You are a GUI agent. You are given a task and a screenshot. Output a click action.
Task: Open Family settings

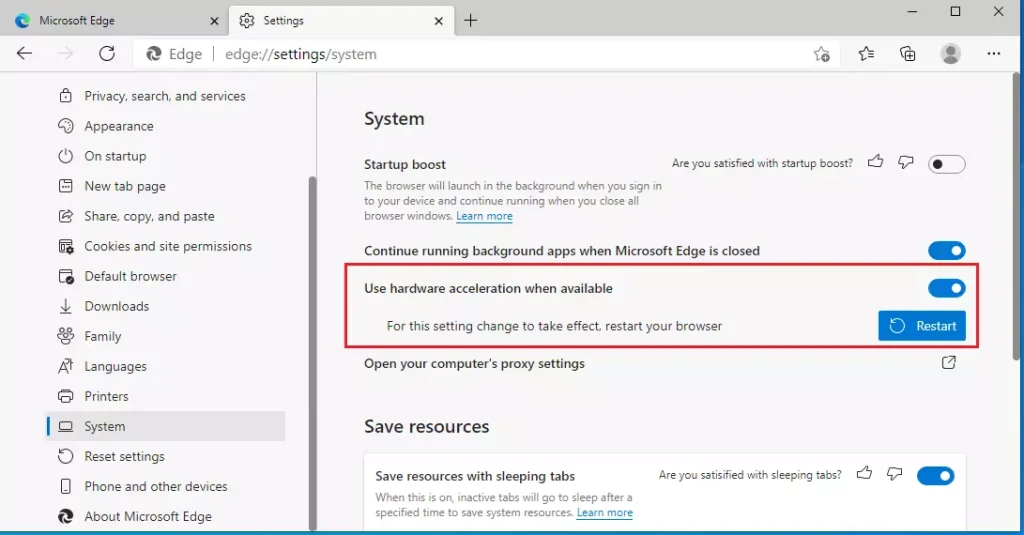click(x=165, y=336)
